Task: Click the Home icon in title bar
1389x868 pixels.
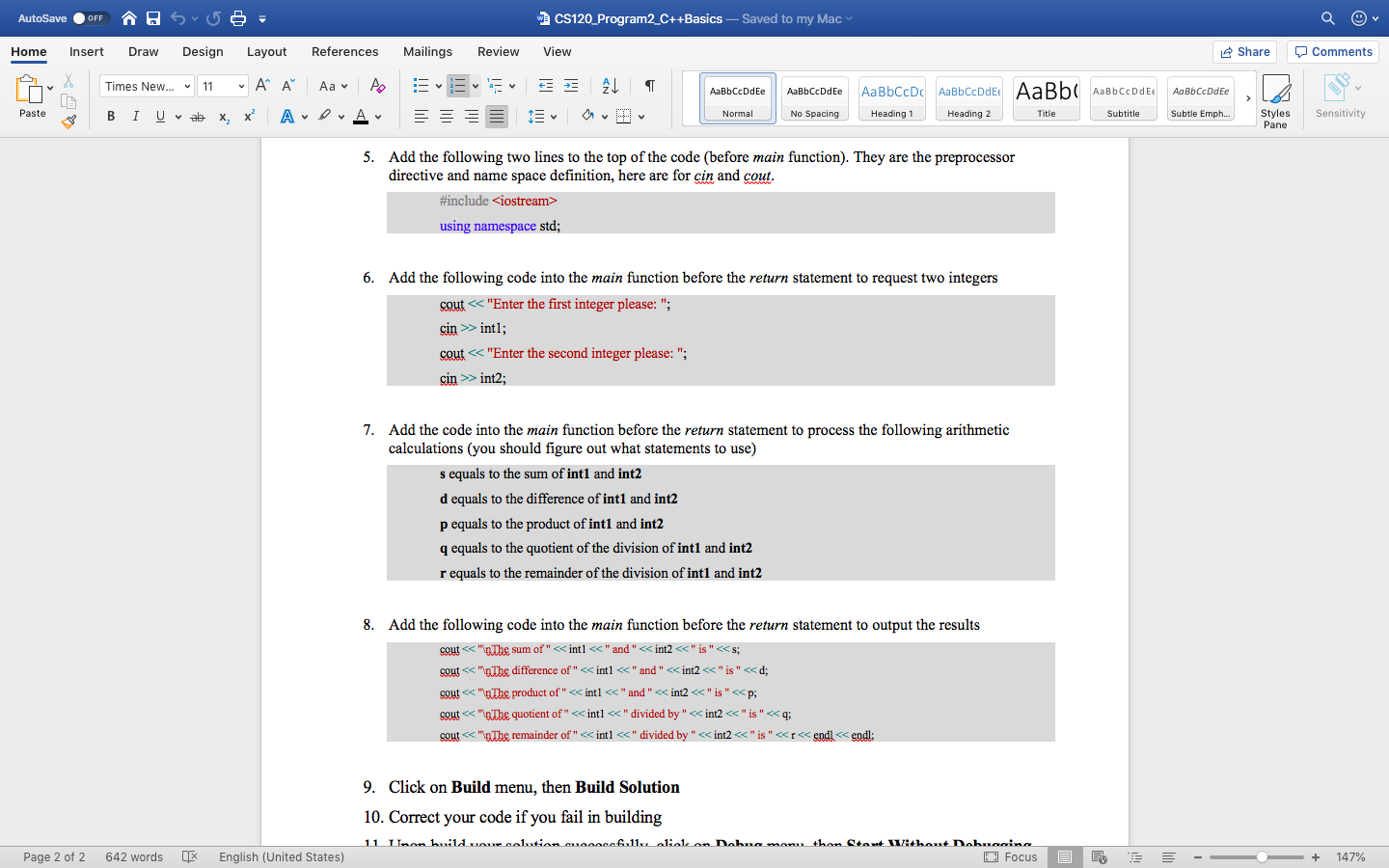Action: click(129, 18)
